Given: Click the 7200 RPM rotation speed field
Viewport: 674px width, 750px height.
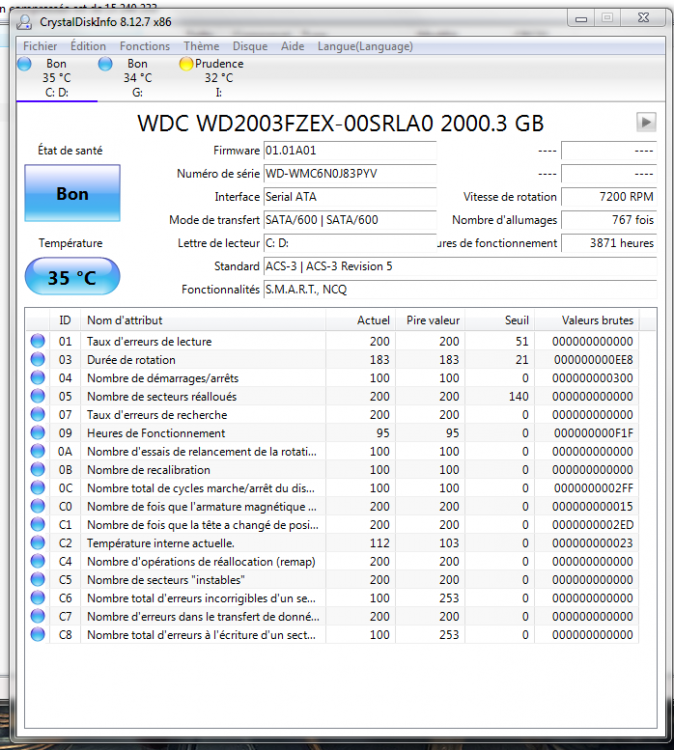Looking at the screenshot, I should [x=608, y=197].
